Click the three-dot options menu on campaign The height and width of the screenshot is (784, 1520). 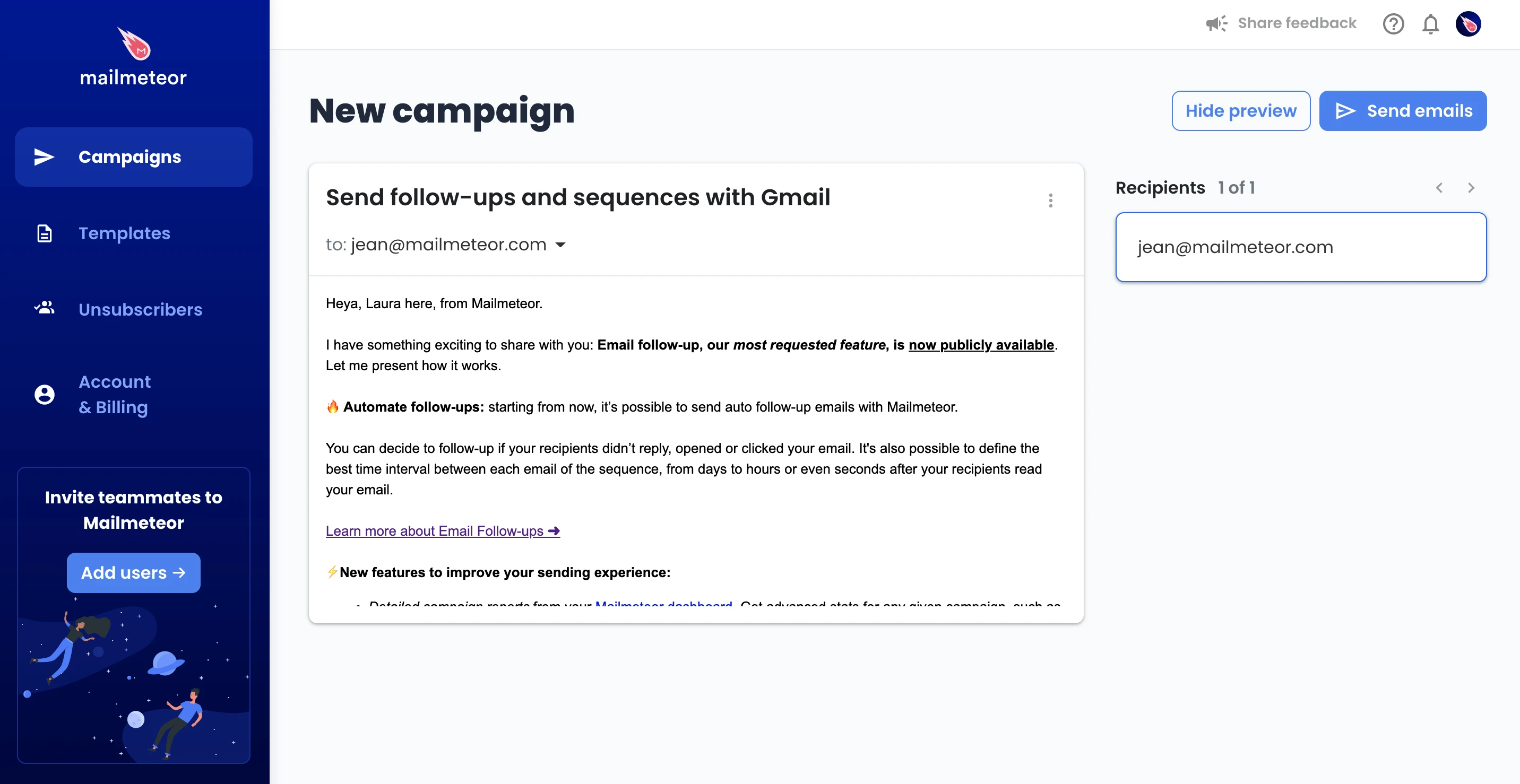point(1051,201)
